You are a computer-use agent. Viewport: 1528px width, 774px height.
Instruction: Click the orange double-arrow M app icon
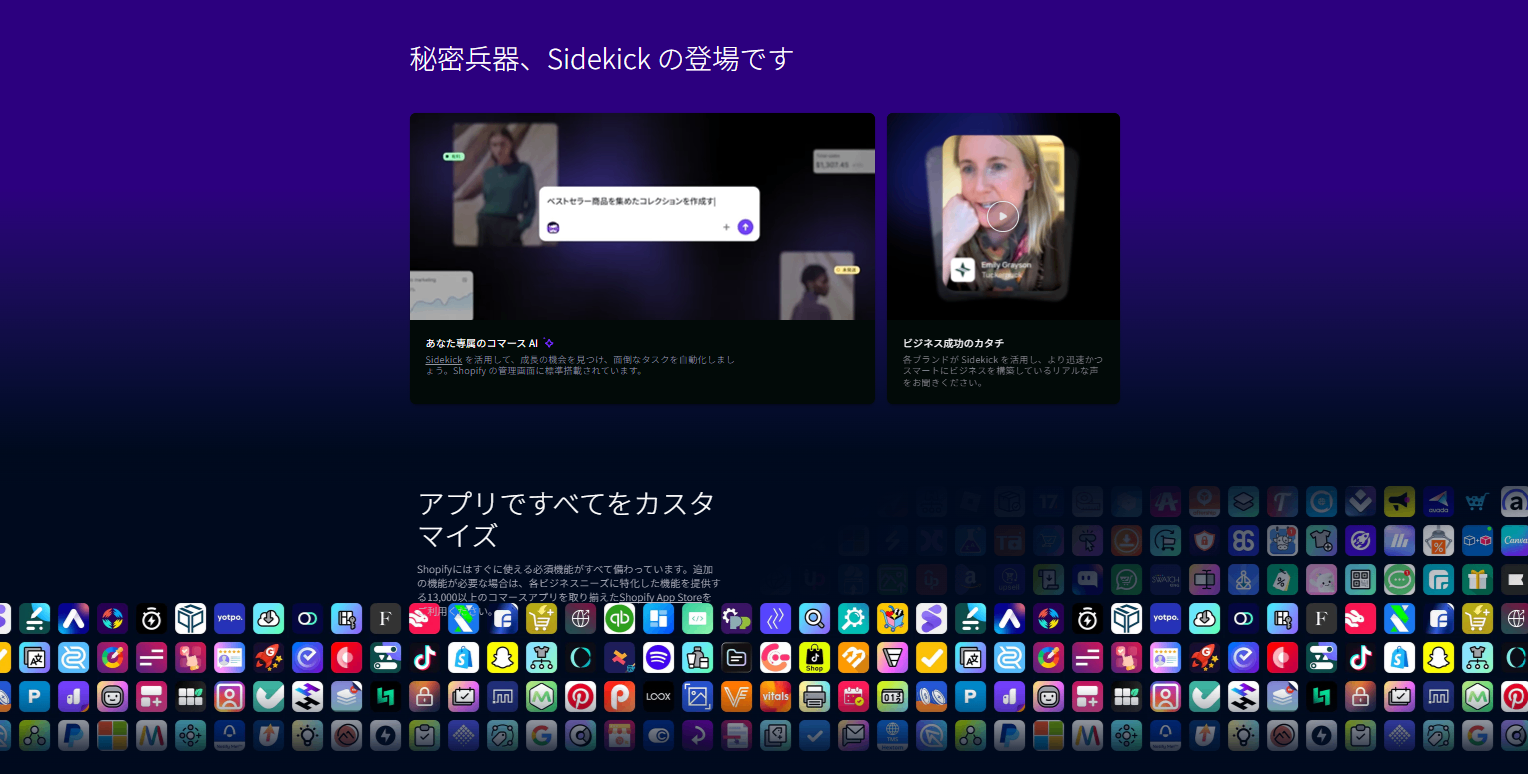coord(854,657)
